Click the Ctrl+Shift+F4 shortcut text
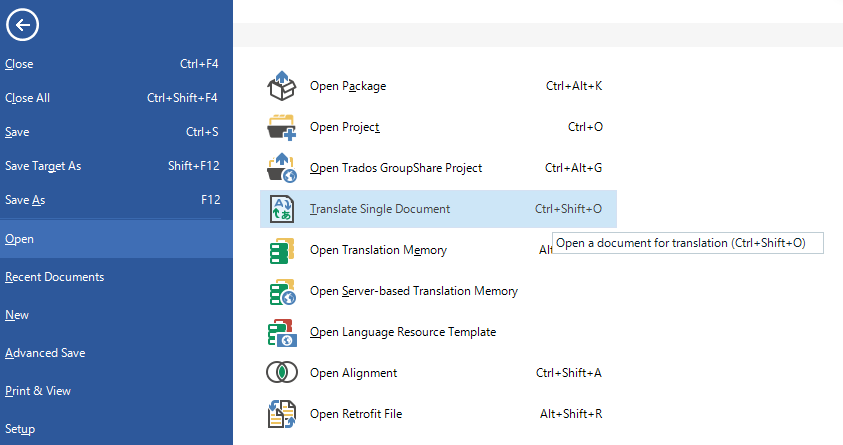The width and height of the screenshot is (843, 445). 182,98
